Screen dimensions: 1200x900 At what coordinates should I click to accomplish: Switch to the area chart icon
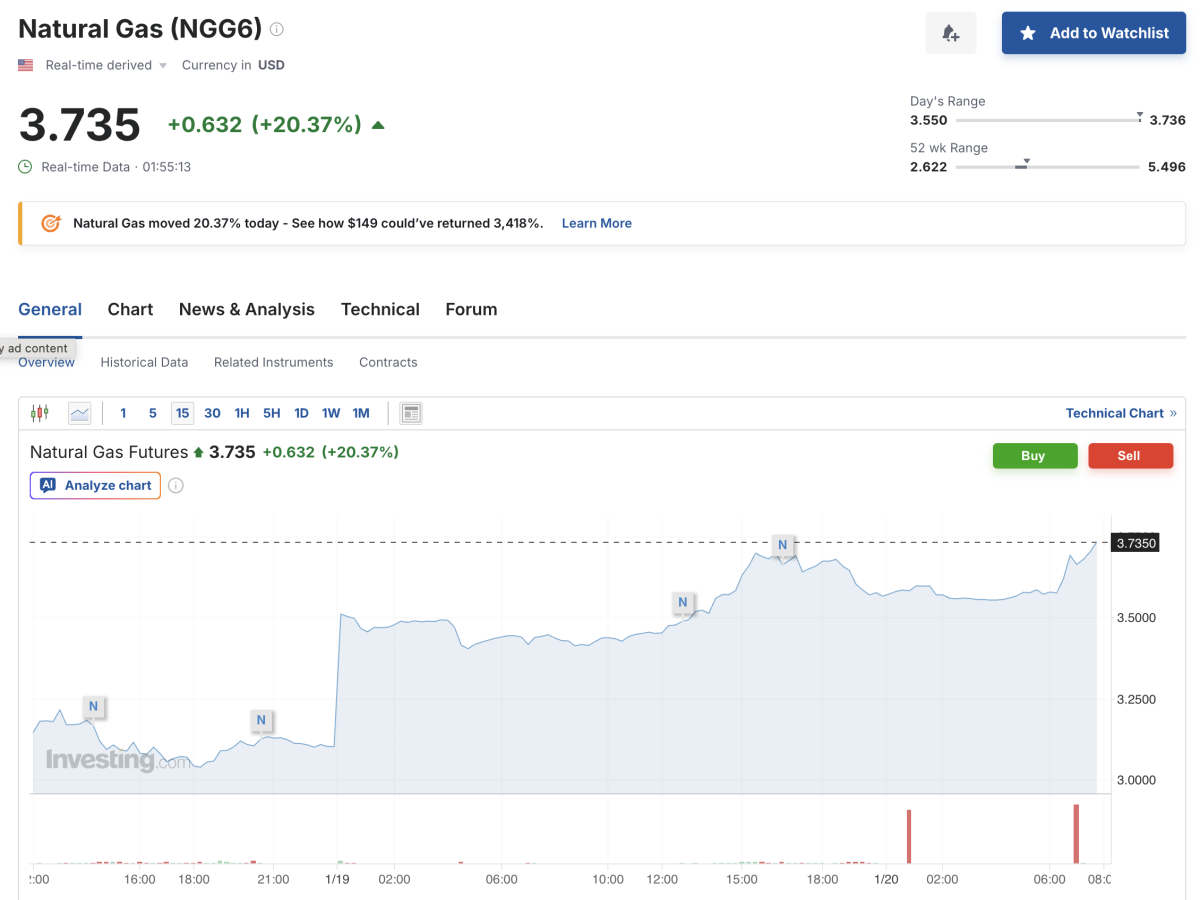[79, 413]
